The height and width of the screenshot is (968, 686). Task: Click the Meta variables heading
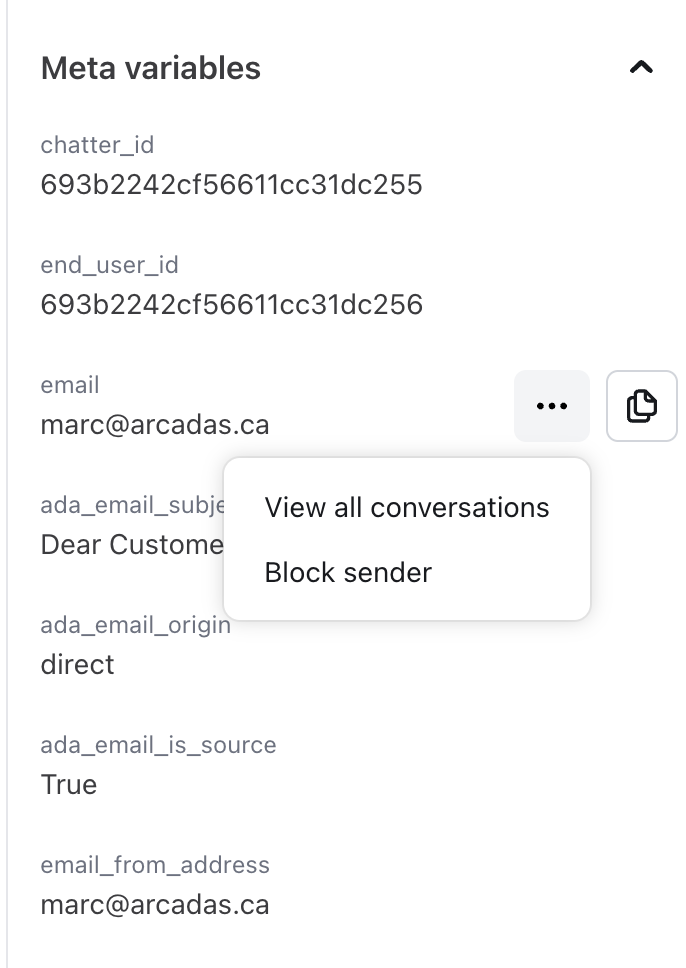pyautogui.click(x=151, y=68)
